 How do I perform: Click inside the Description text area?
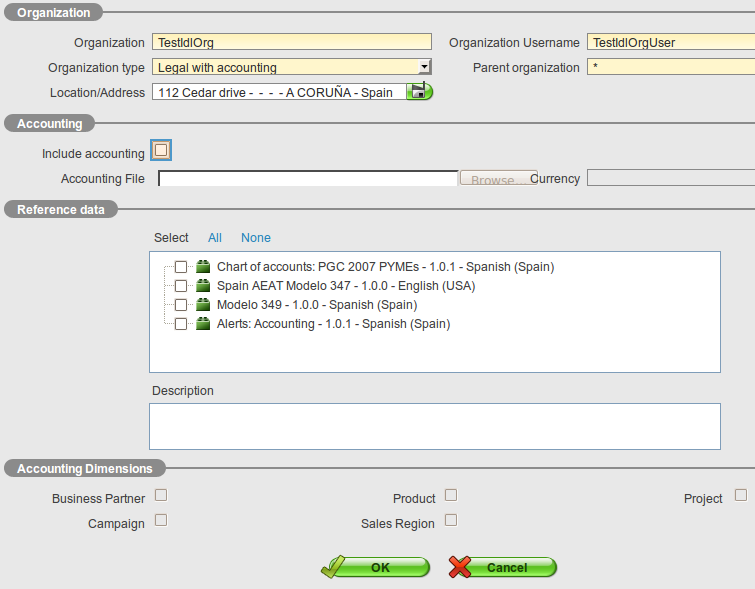(434, 426)
